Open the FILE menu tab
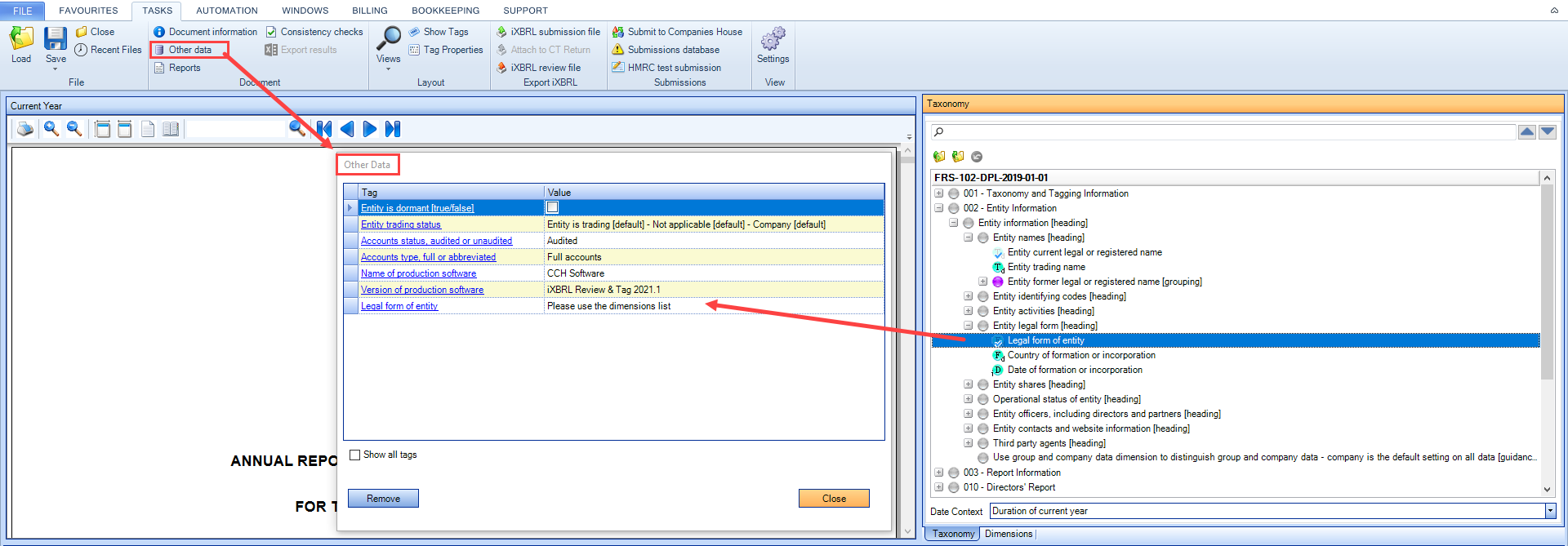1568x546 pixels. (x=23, y=11)
